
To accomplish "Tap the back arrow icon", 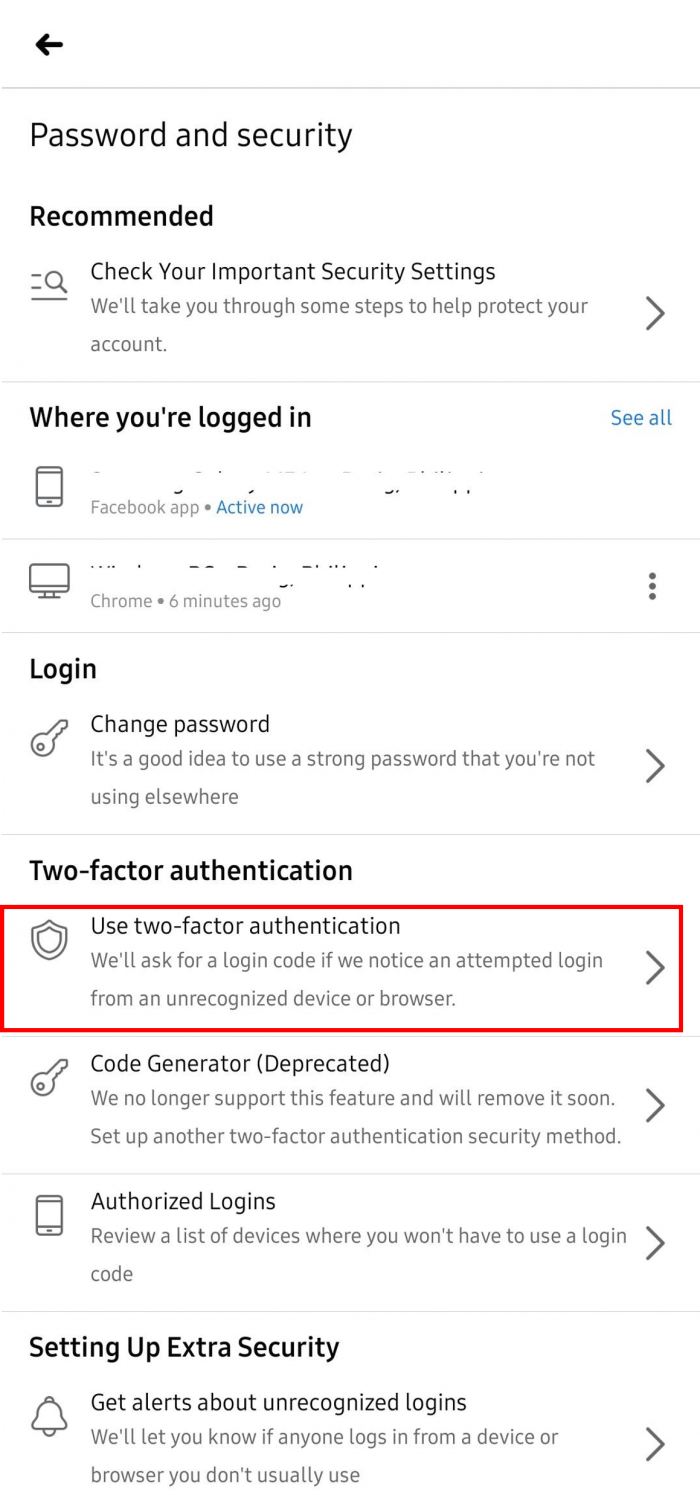I will point(49,44).
